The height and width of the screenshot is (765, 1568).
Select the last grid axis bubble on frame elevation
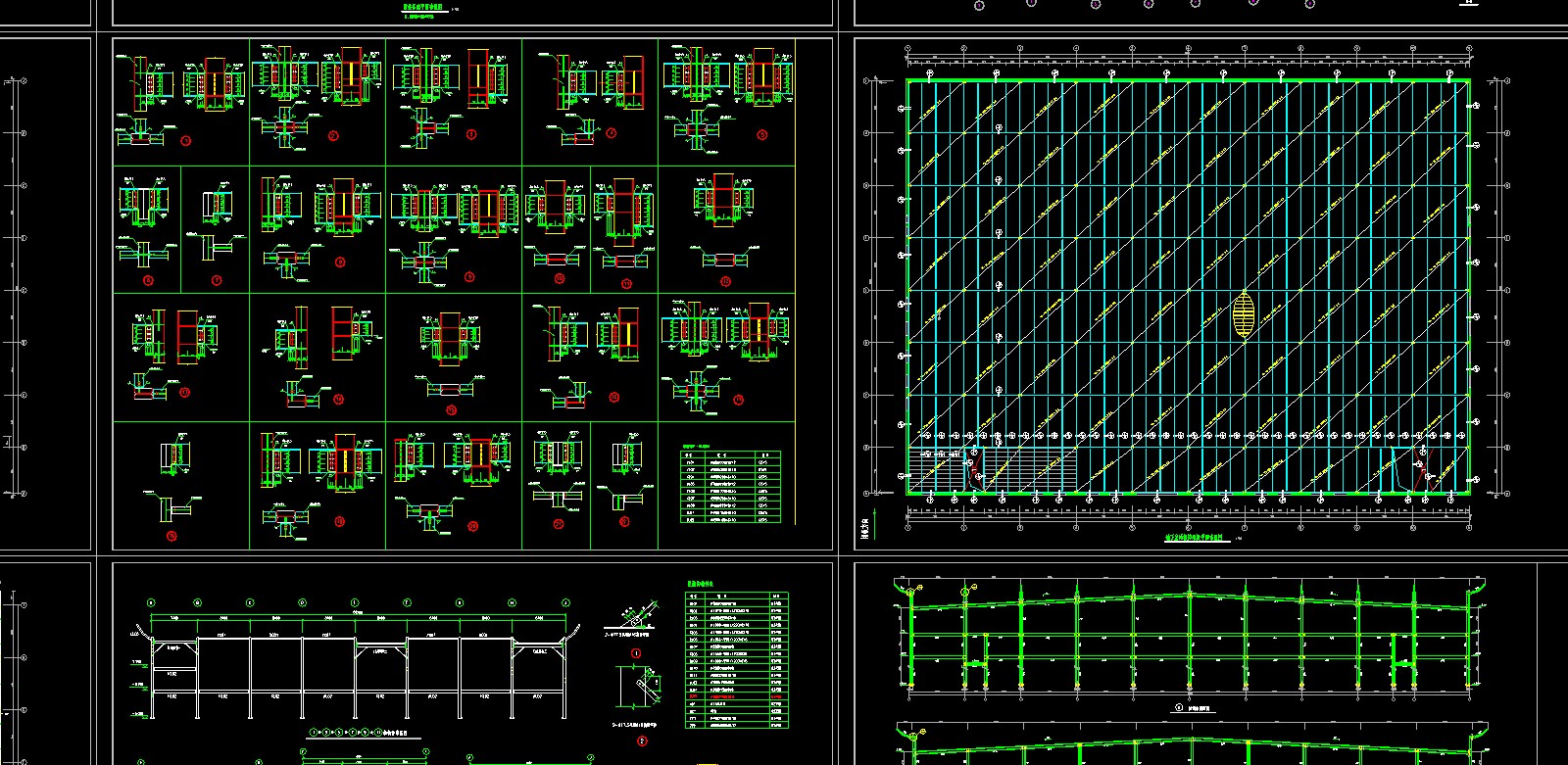click(x=564, y=602)
